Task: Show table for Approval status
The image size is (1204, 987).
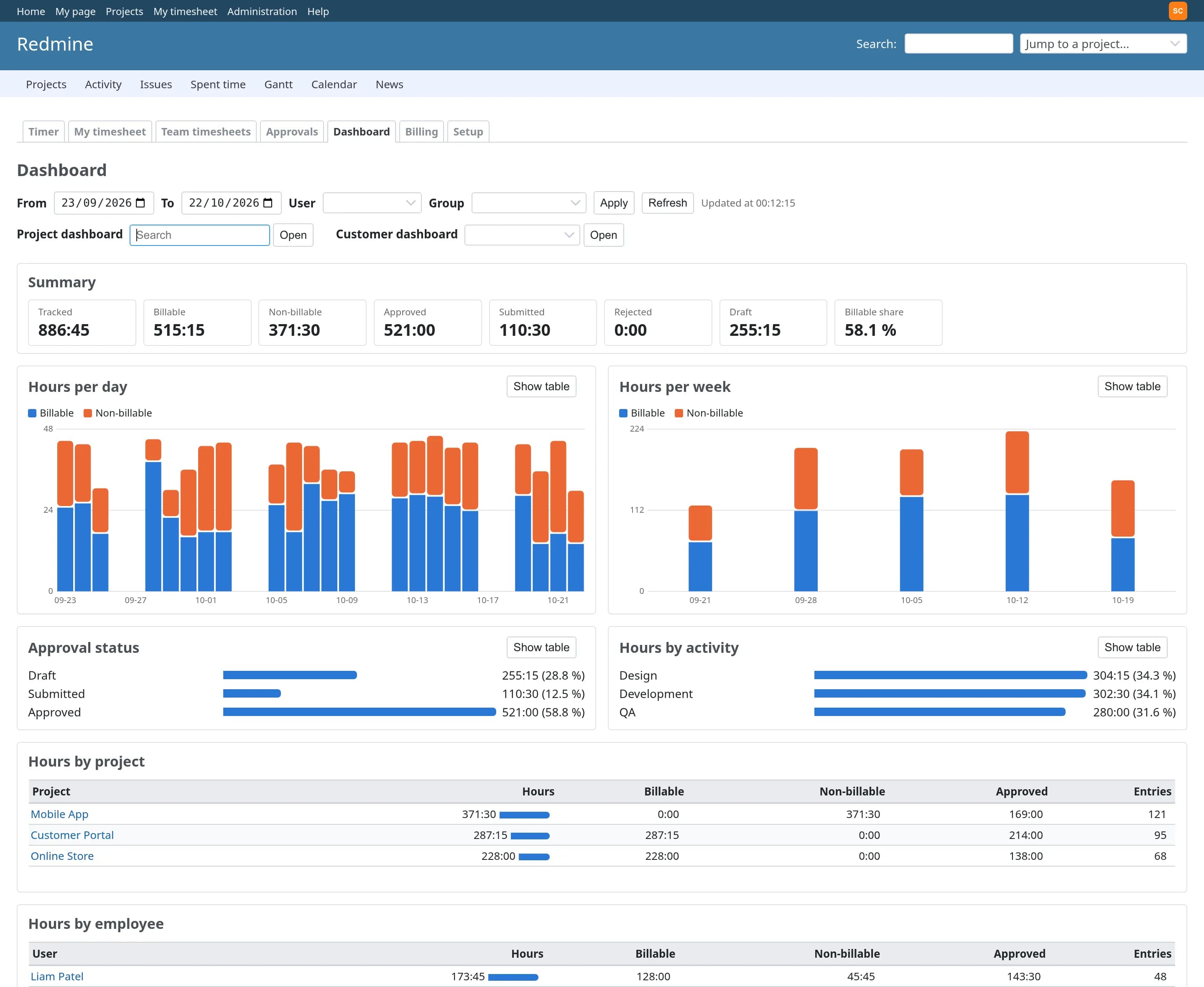Action: (x=541, y=647)
